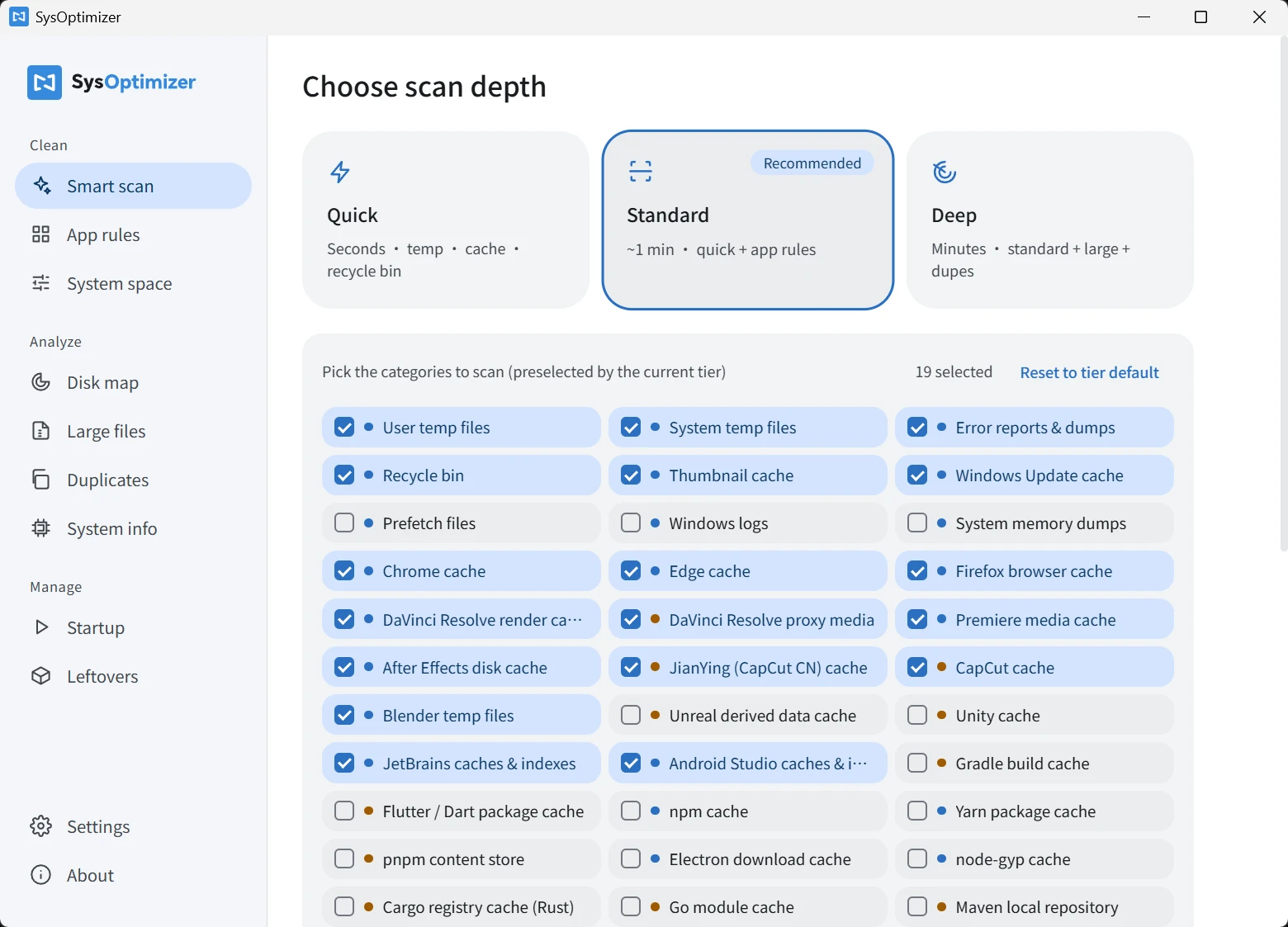Open Smart scan page

pyautogui.click(x=133, y=186)
